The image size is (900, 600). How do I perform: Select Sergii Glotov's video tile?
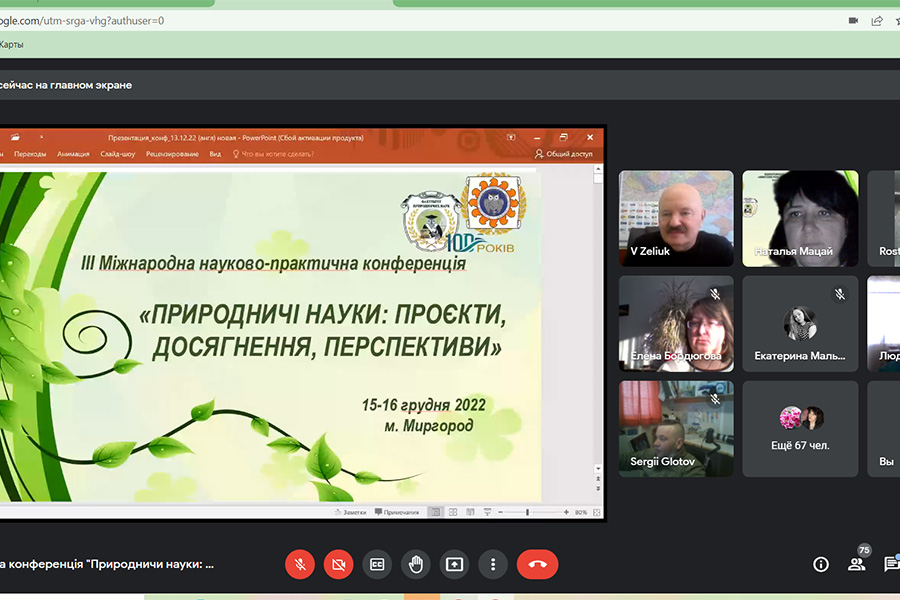coord(676,428)
